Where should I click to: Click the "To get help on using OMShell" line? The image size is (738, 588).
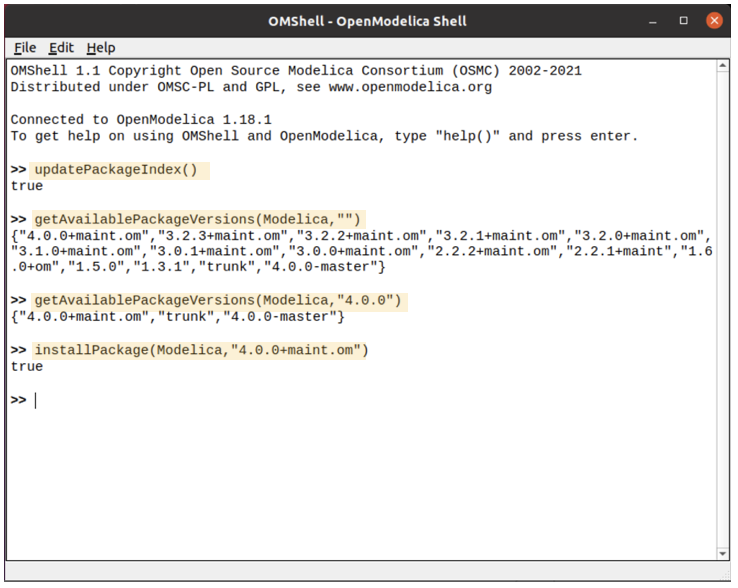[325, 136]
